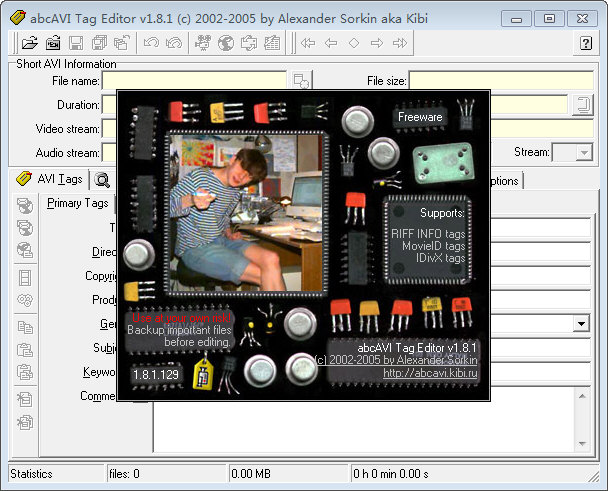This screenshot has width=608, height=491.
Task: Minimize the abcAVI Tag Editor window
Action: point(516,18)
